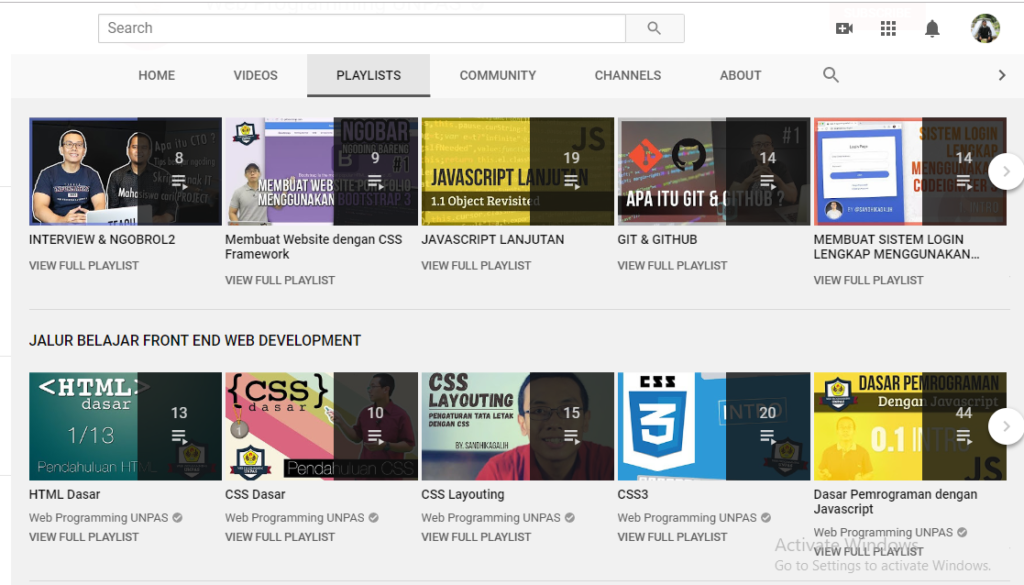Open the Apa Itu Git & GitHub thumbnail
The image size is (1024, 585).
tap(714, 171)
